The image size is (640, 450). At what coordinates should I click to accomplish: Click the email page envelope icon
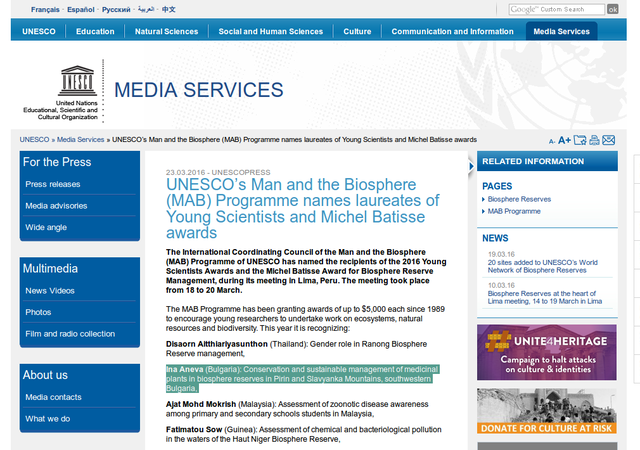click(x=609, y=140)
